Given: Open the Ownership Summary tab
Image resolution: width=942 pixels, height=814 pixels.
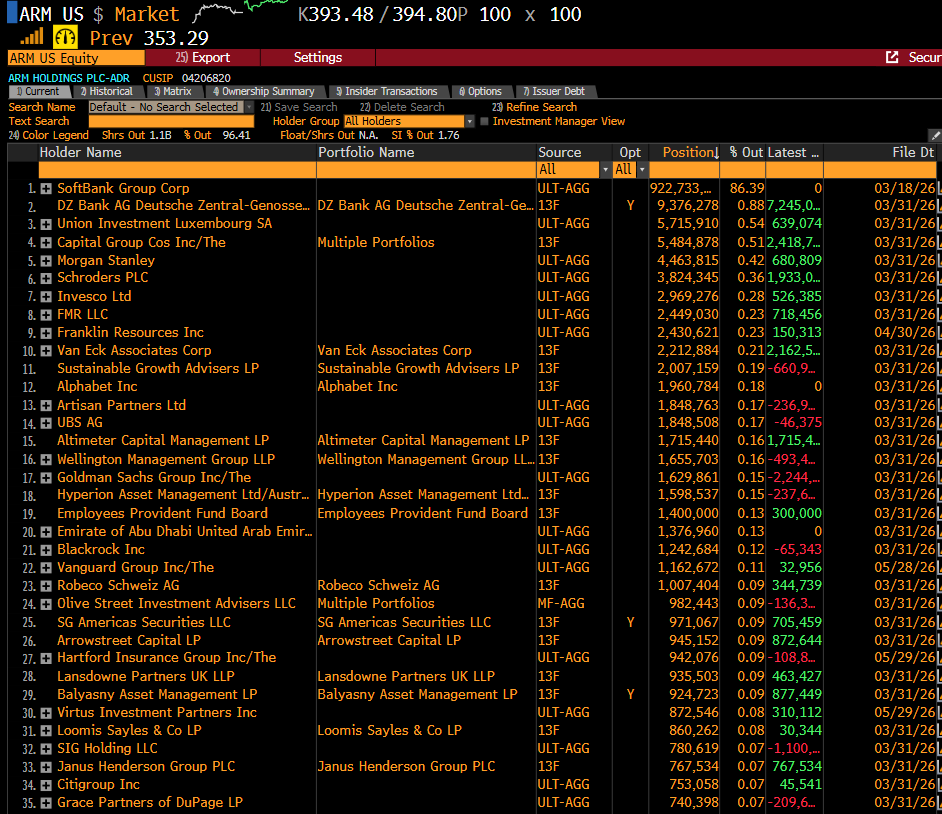Looking at the screenshot, I should coord(264,91).
